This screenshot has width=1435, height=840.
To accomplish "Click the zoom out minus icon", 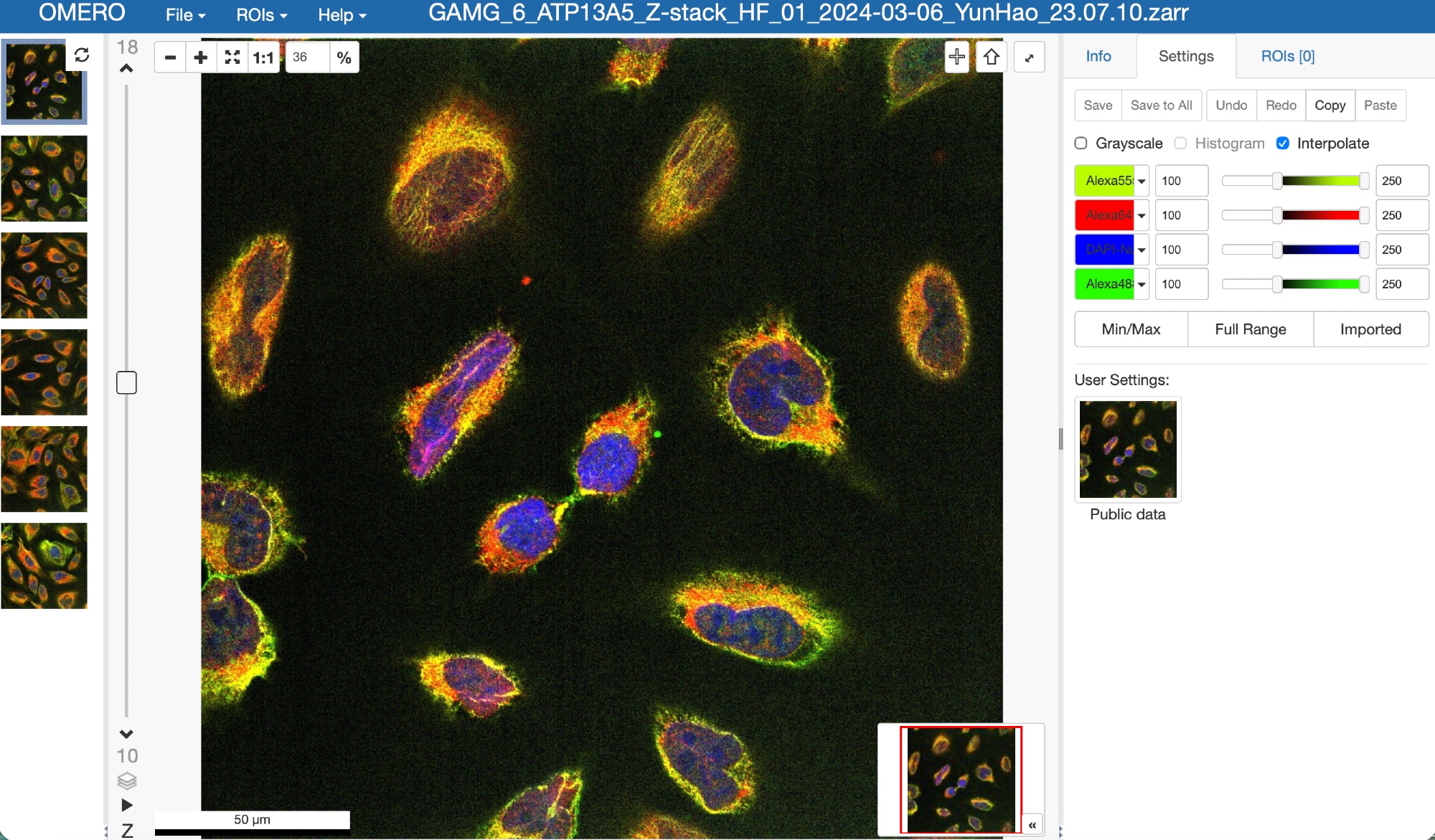I will click(170, 57).
